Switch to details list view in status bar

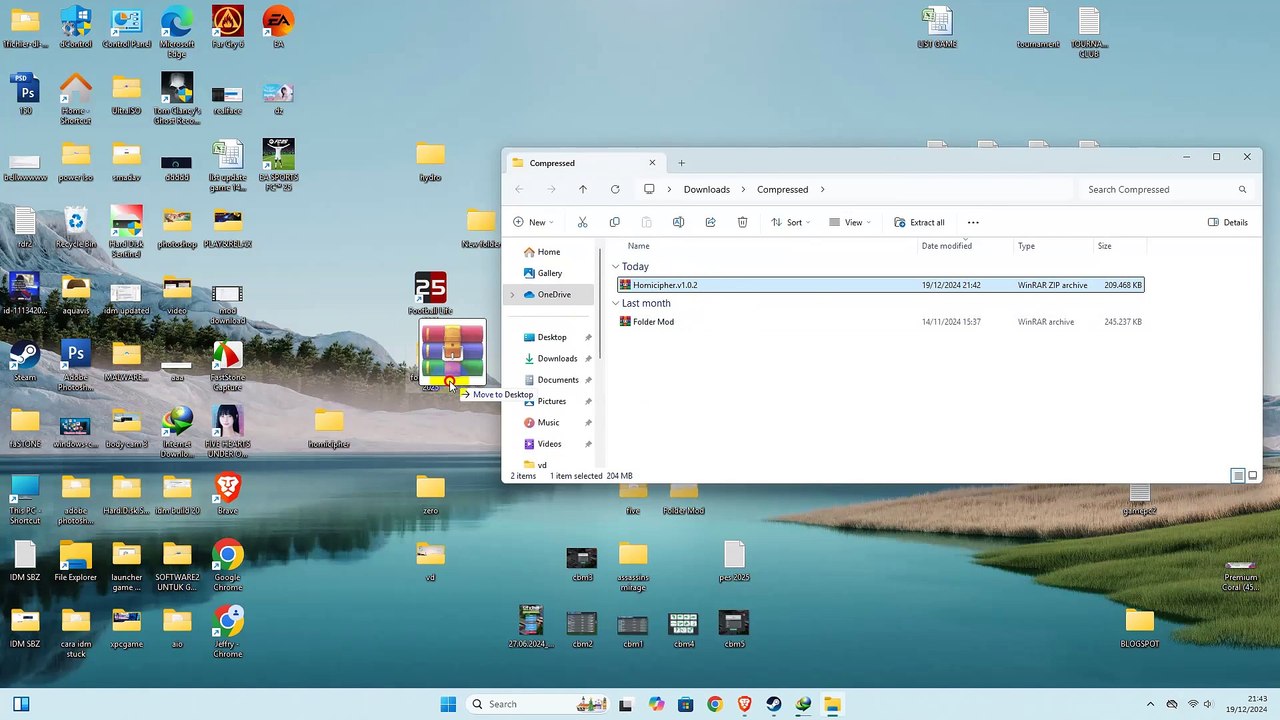pos(1237,476)
